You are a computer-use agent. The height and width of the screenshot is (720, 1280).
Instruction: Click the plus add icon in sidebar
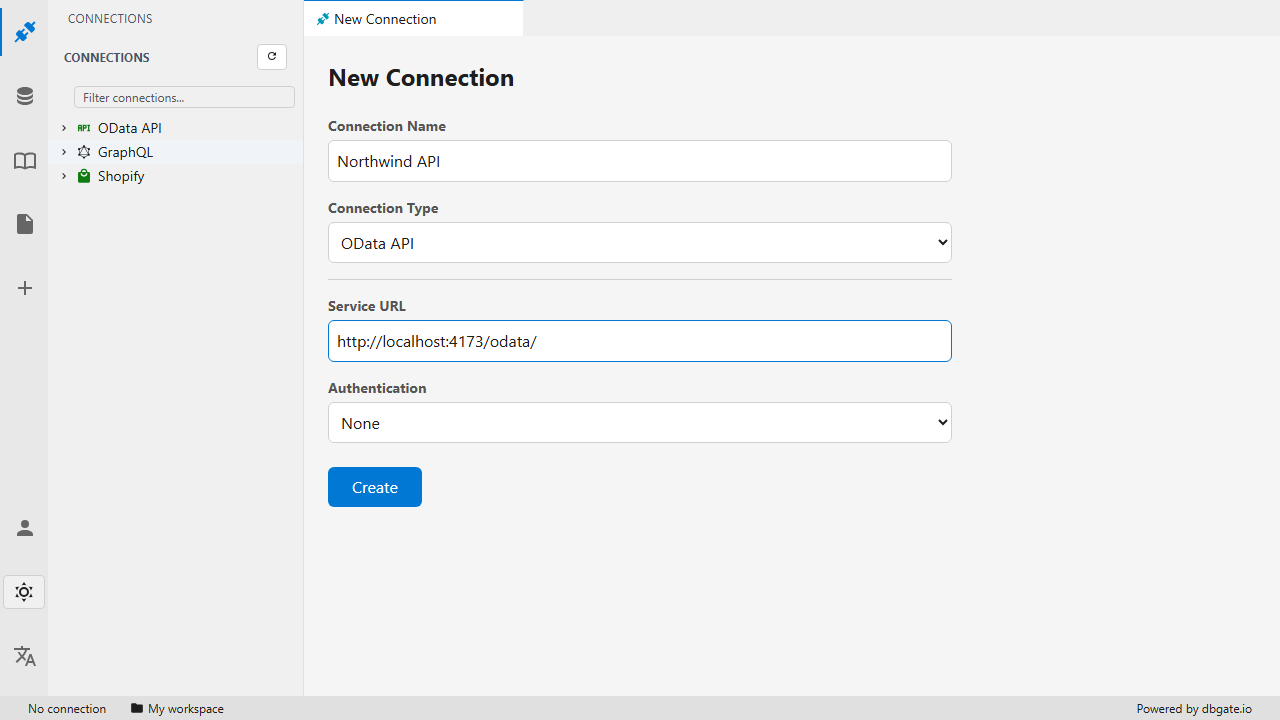coord(25,288)
